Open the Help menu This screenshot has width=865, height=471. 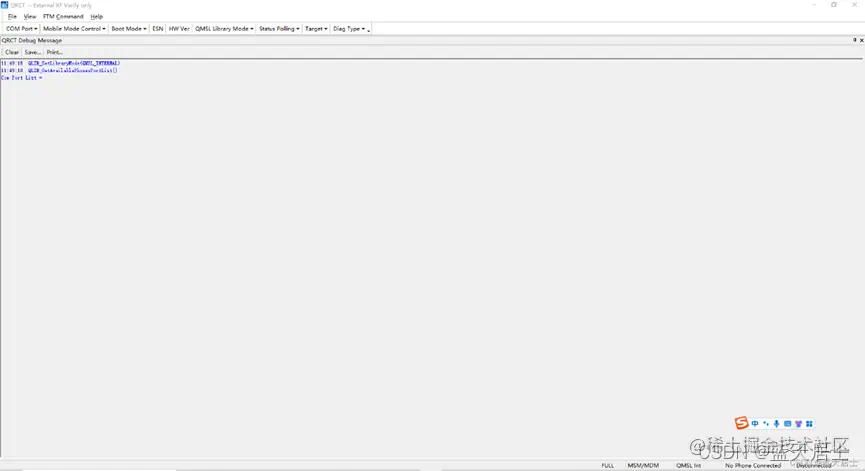pyautogui.click(x=97, y=17)
